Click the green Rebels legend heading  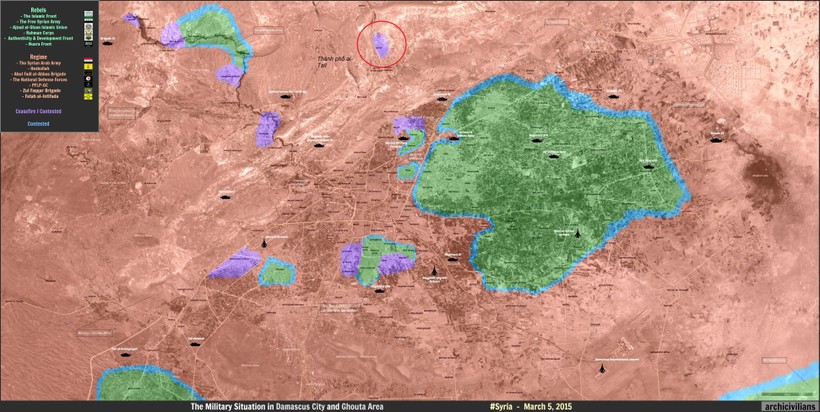[38, 10]
